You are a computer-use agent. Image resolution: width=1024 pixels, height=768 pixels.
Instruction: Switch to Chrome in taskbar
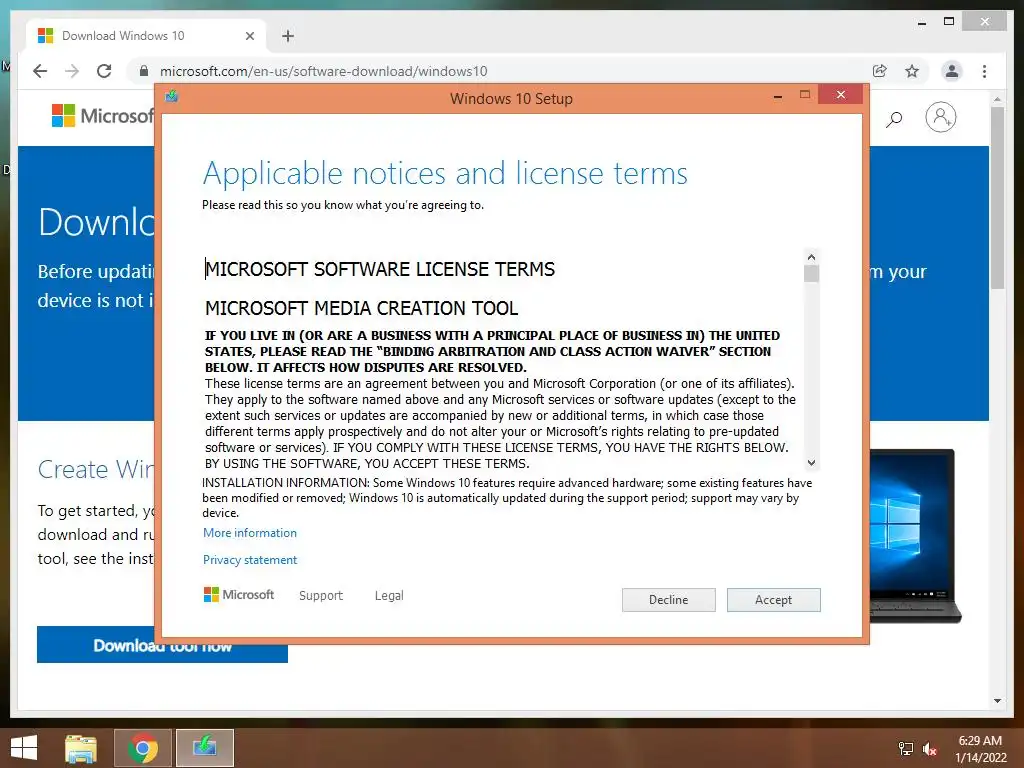click(x=143, y=748)
